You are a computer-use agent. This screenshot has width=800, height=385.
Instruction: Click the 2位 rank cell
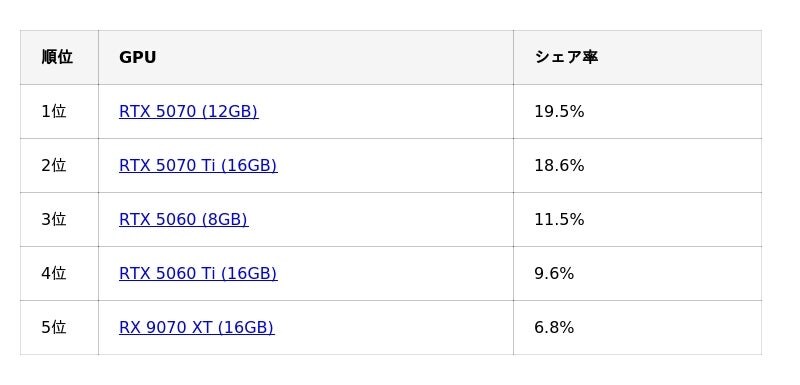click(x=59, y=165)
